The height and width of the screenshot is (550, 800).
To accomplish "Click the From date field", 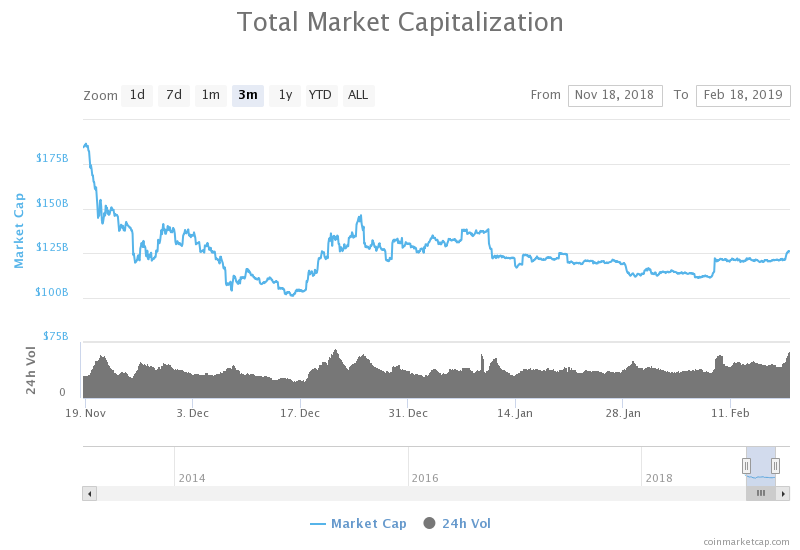I will point(615,95).
